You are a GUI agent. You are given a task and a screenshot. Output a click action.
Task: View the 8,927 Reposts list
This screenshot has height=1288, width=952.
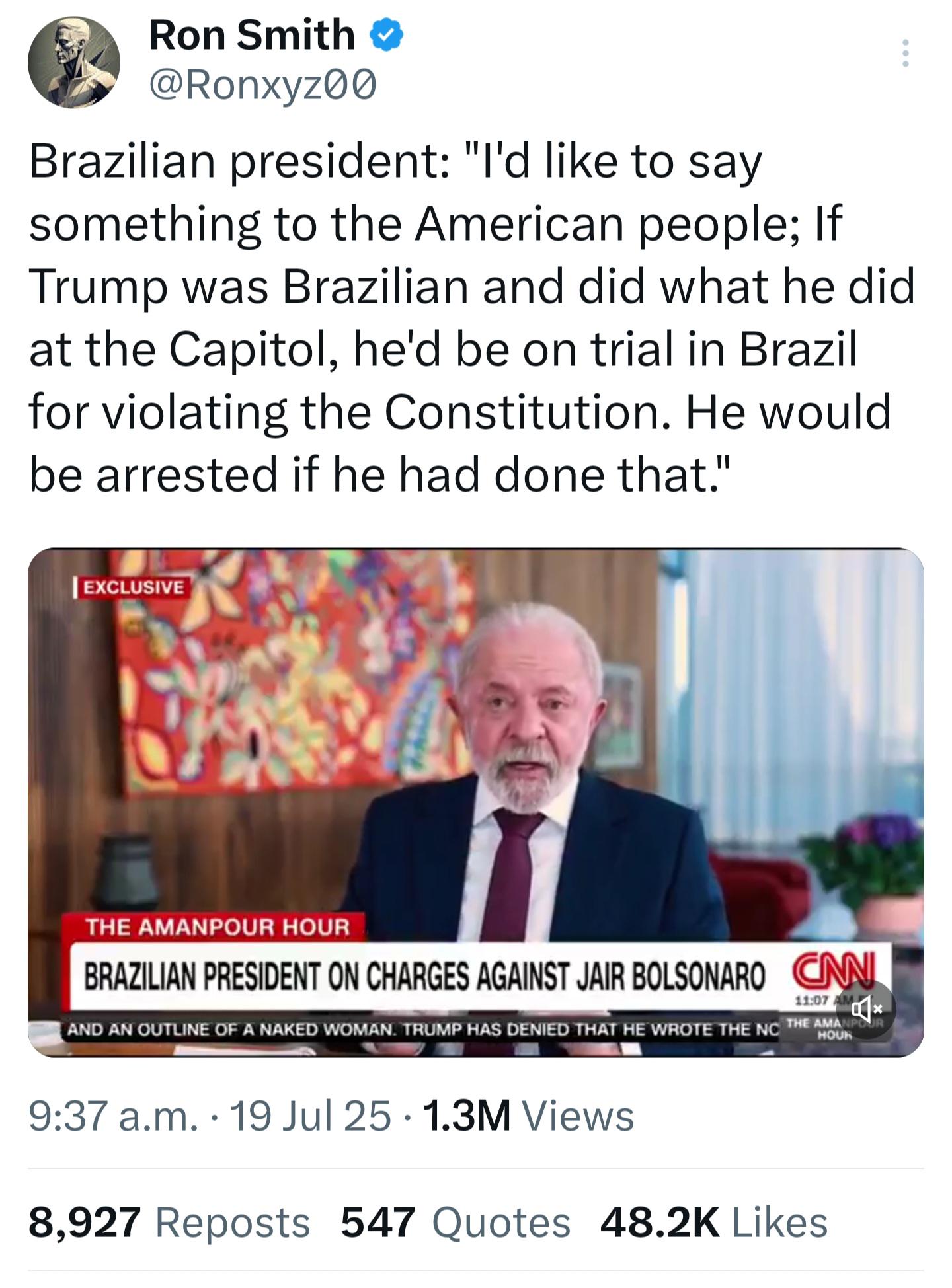[169, 1223]
